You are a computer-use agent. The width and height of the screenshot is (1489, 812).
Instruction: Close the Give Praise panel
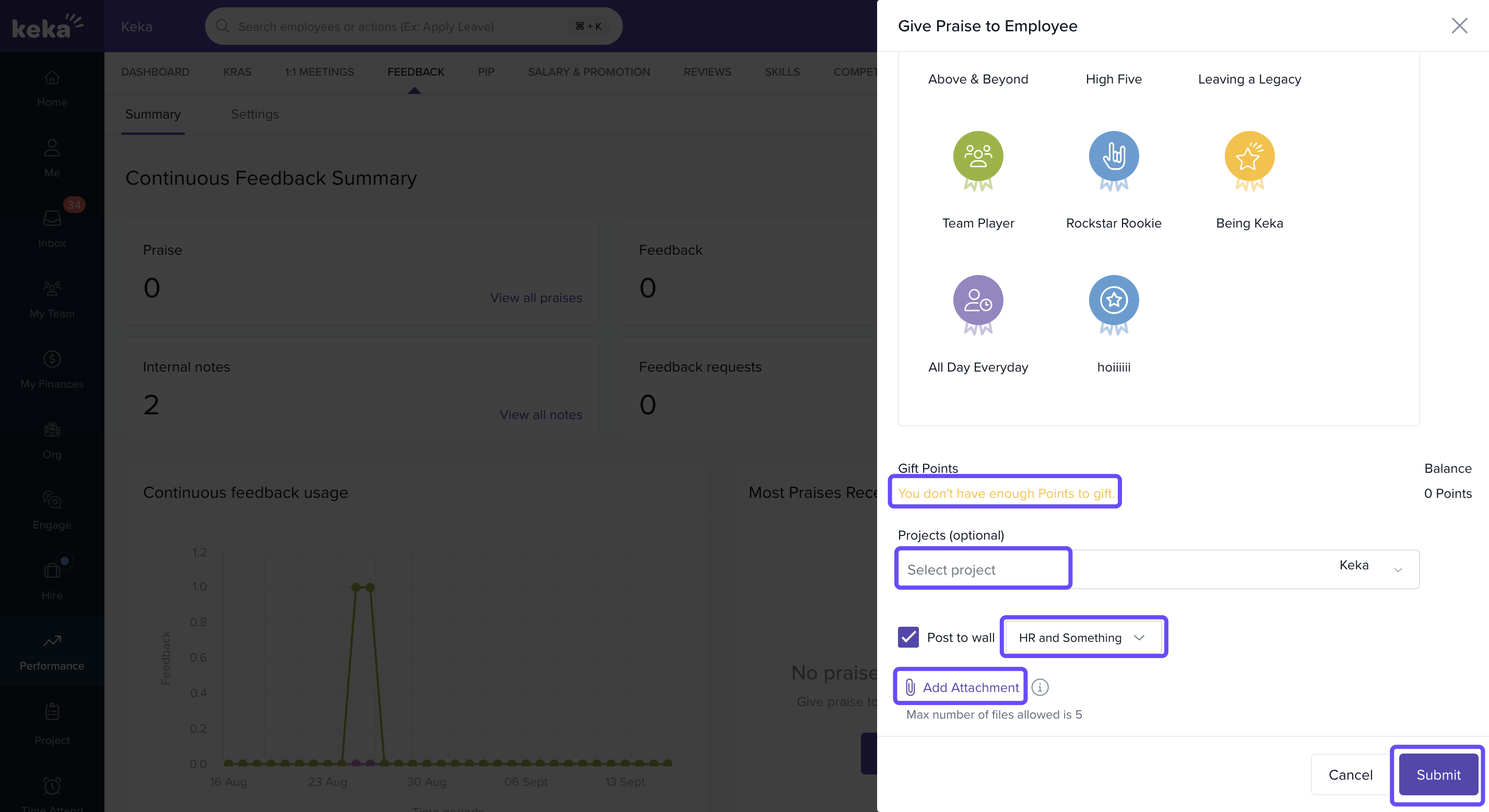click(x=1459, y=26)
